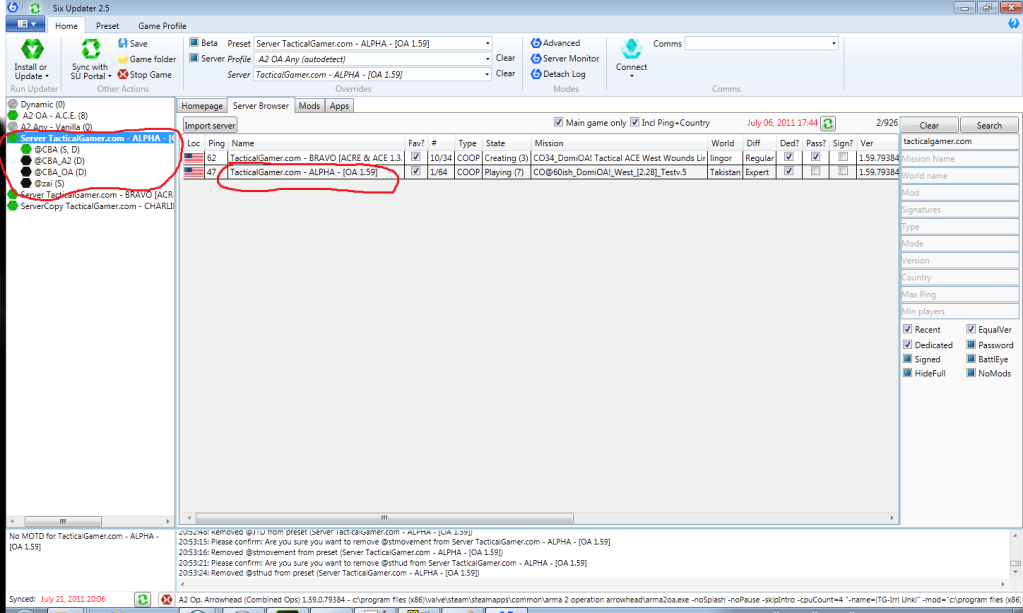Enable the HideFull filter checkbox
This screenshot has width=1023, height=613.
(x=908, y=373)
